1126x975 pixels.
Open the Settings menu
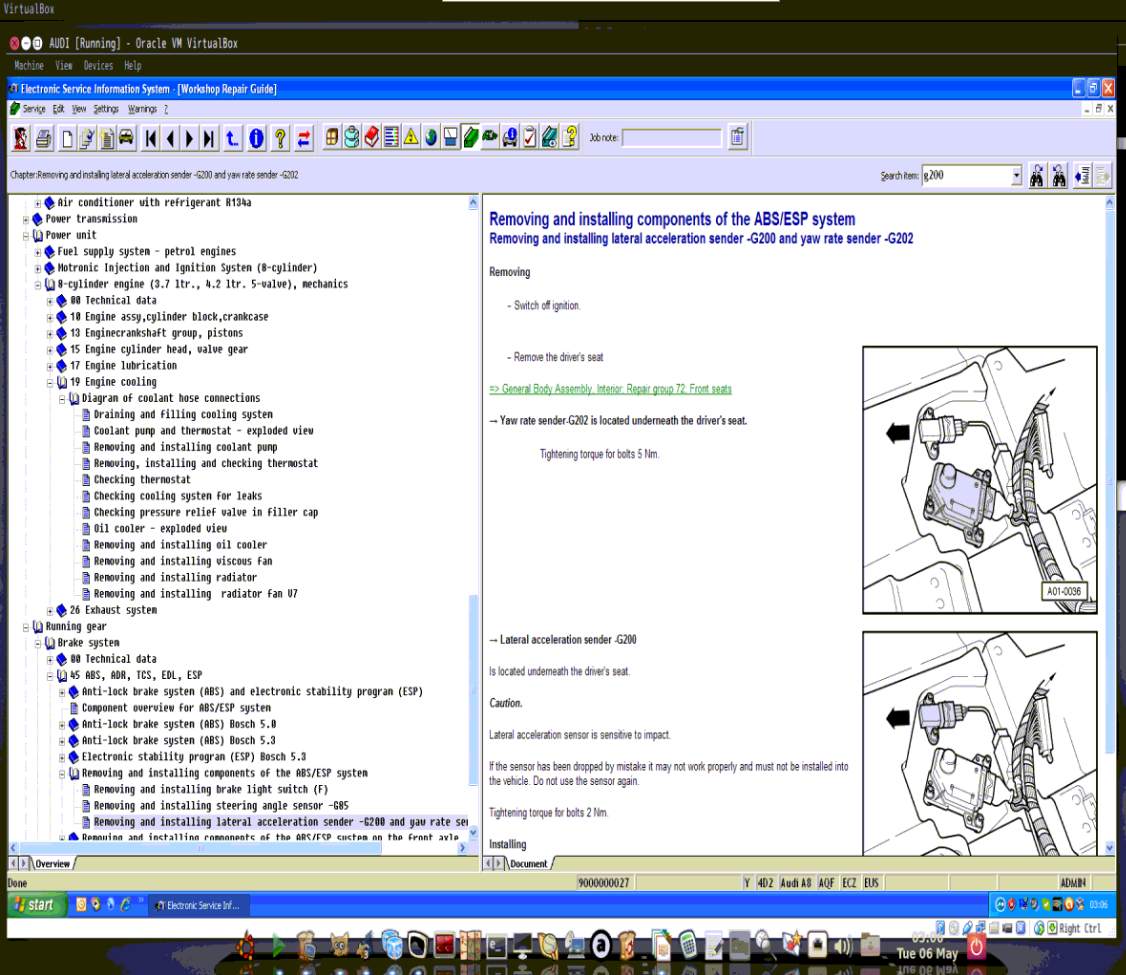(106, 109)
